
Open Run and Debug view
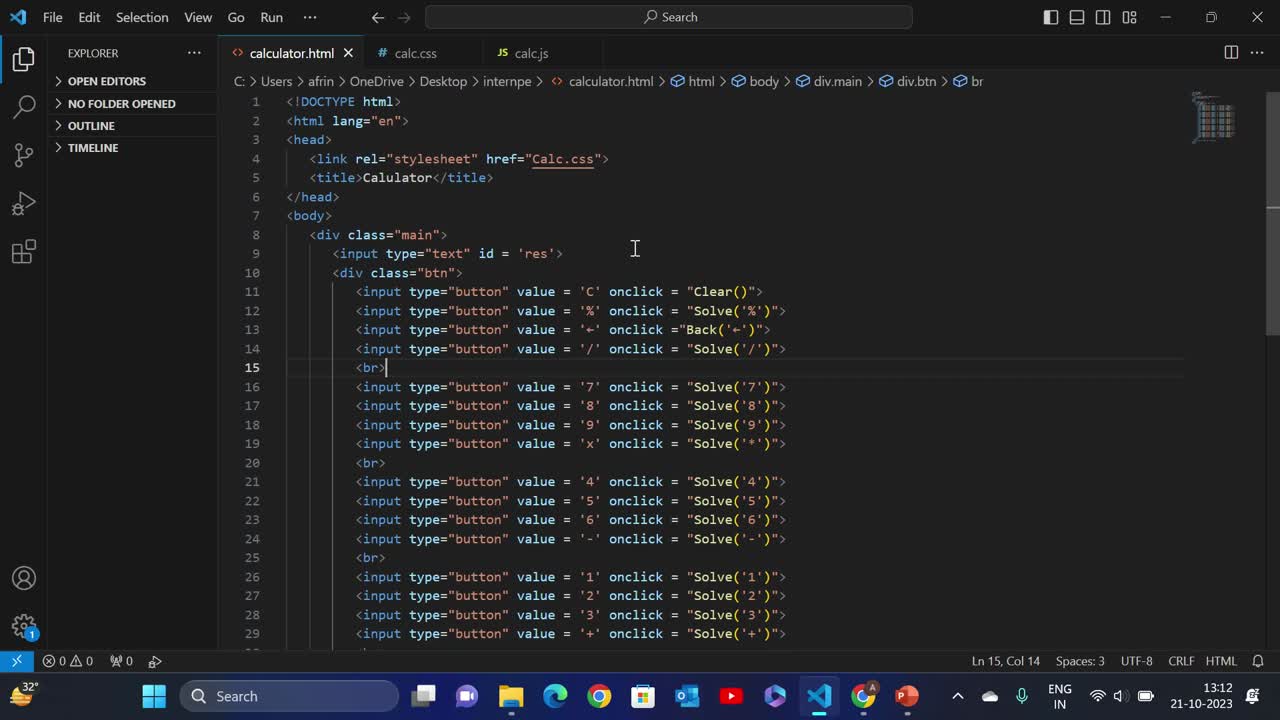click(x=24, y=203)
